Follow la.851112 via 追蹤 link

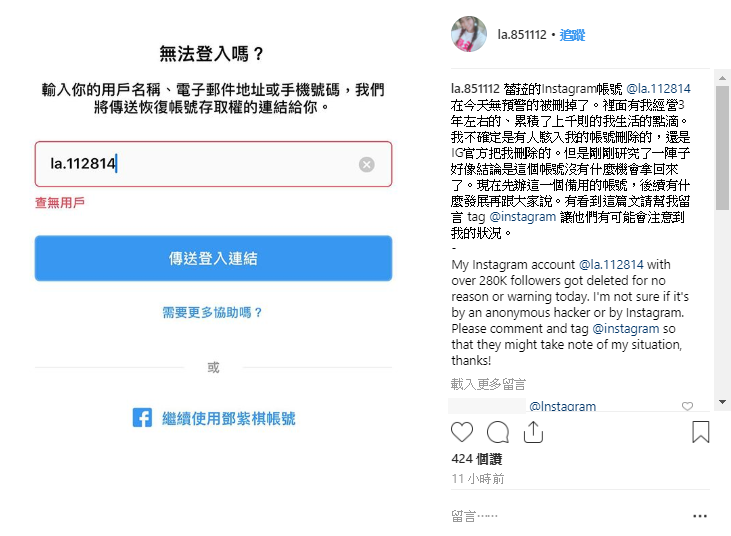coord(572,35)
